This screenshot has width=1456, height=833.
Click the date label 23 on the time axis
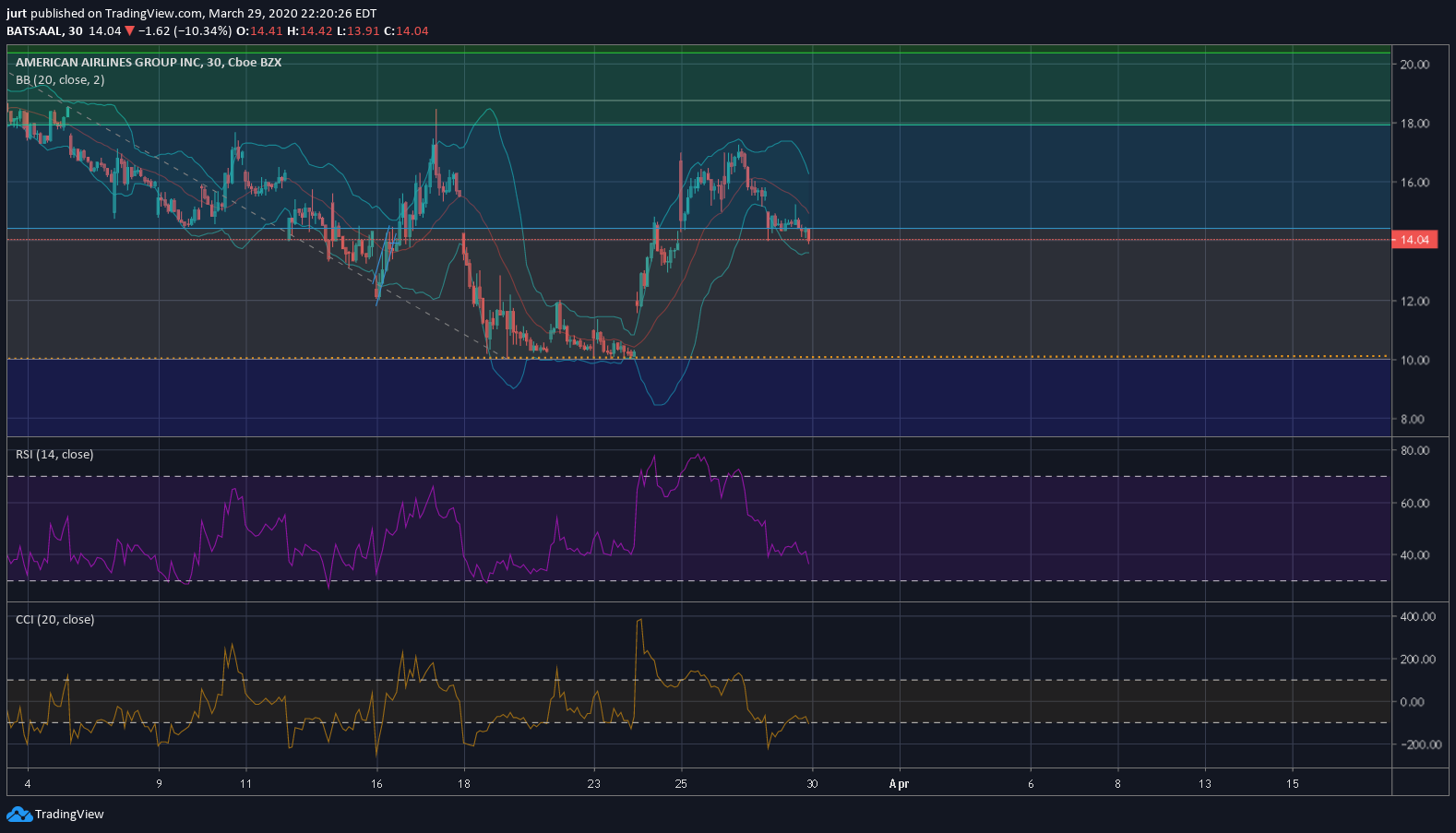pos(593,784)
